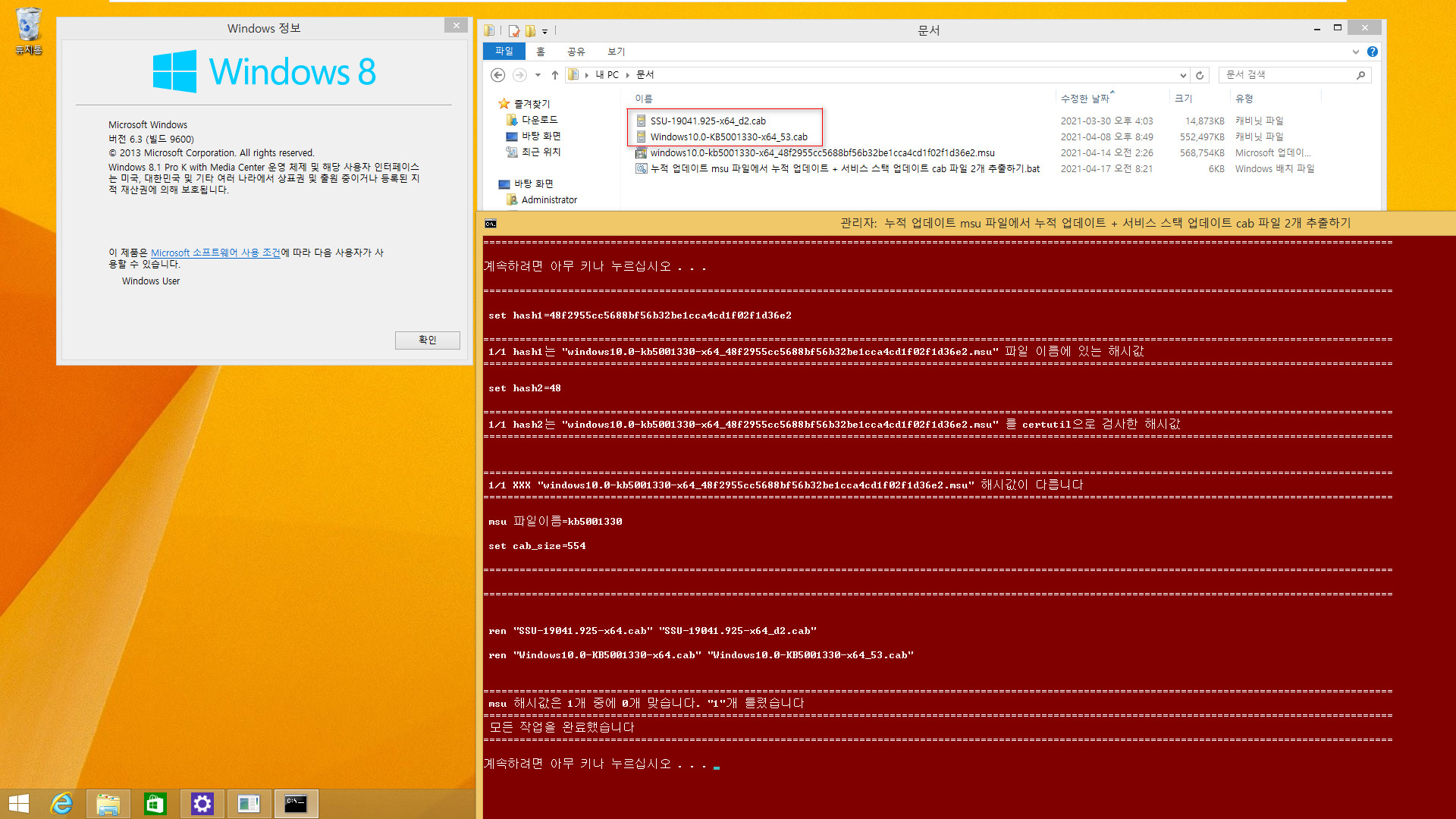Select 최근 위치 in the navigation pane
Image resolution: width=1456 pixels, height=819 pixels.
[541, 152]
